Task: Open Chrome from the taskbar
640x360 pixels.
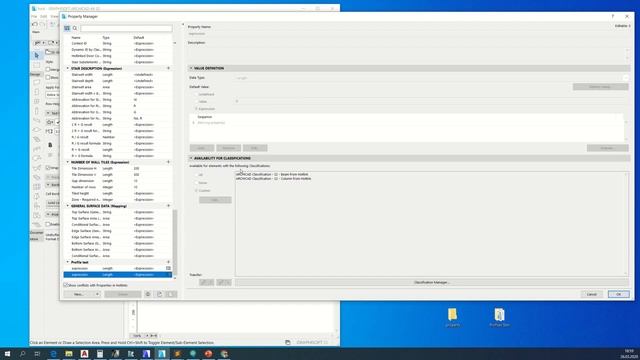Action: (x=224, y=353)
